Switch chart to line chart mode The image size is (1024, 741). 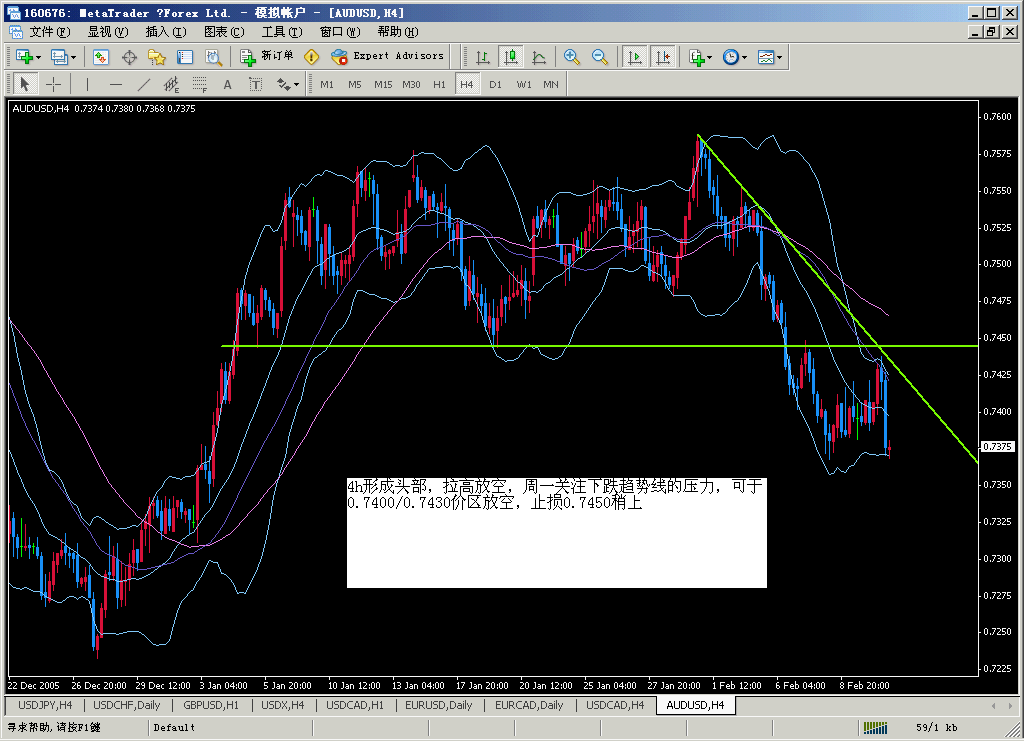pyautogui.click(x=539, y=57)
